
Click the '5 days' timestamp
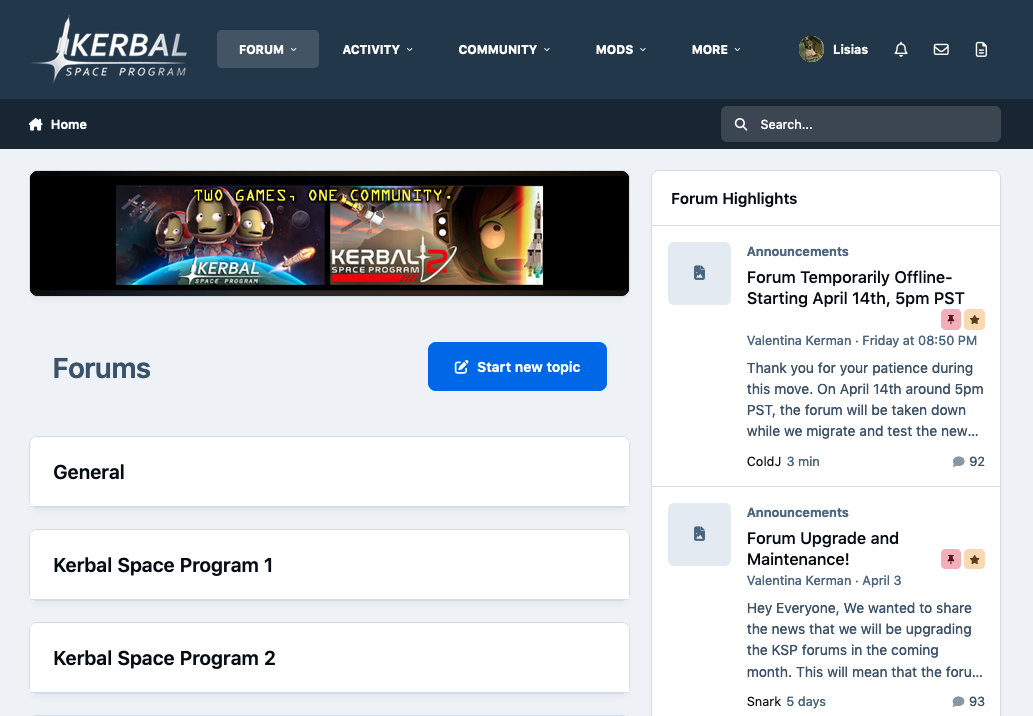(806, 702)
